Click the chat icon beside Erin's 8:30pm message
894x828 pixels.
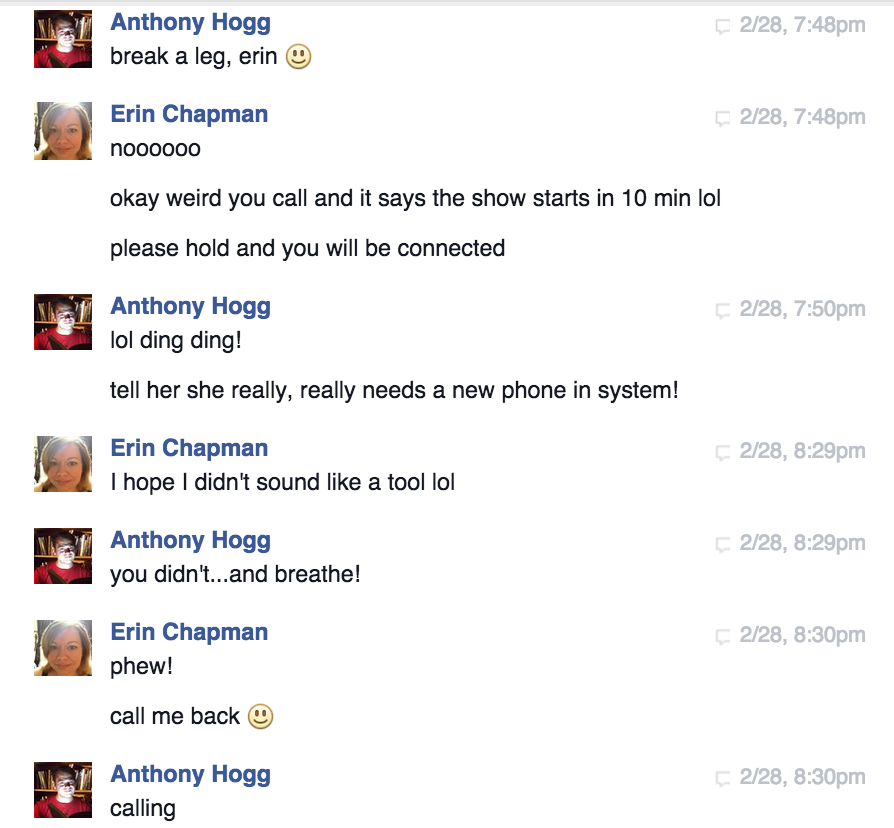pyautogui.click(x=722, y=636)
